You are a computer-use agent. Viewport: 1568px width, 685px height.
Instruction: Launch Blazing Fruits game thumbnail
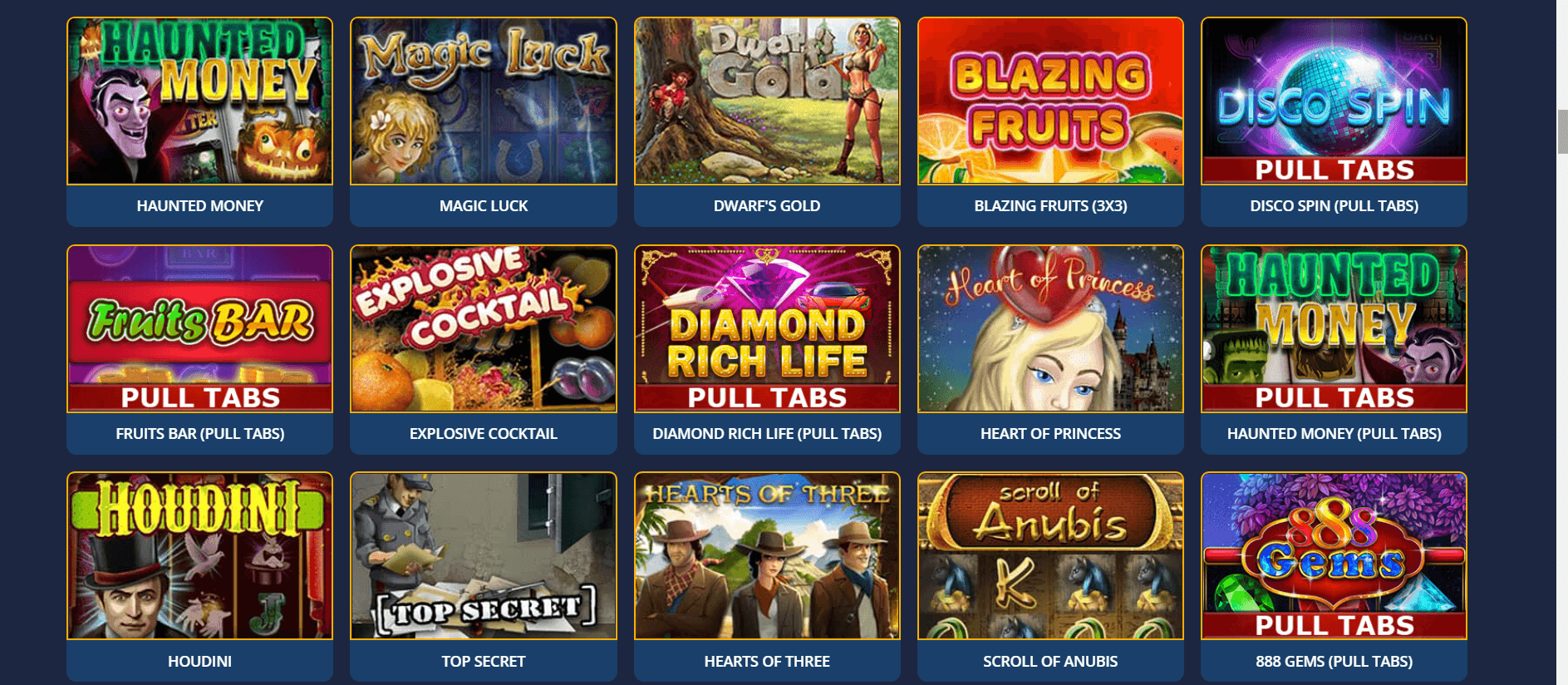pos(1050,101)
